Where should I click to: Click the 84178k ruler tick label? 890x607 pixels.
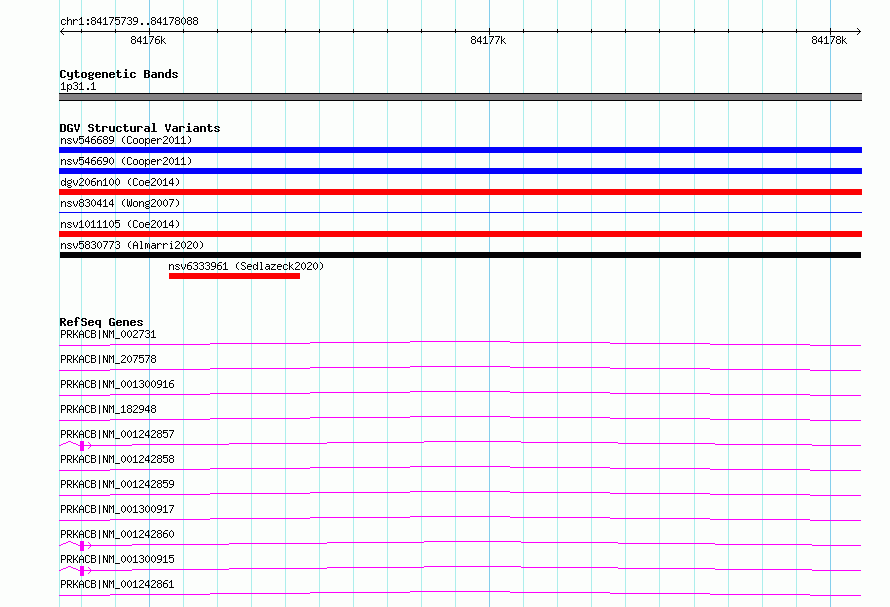pyautogui.click(x=829, y=40)
